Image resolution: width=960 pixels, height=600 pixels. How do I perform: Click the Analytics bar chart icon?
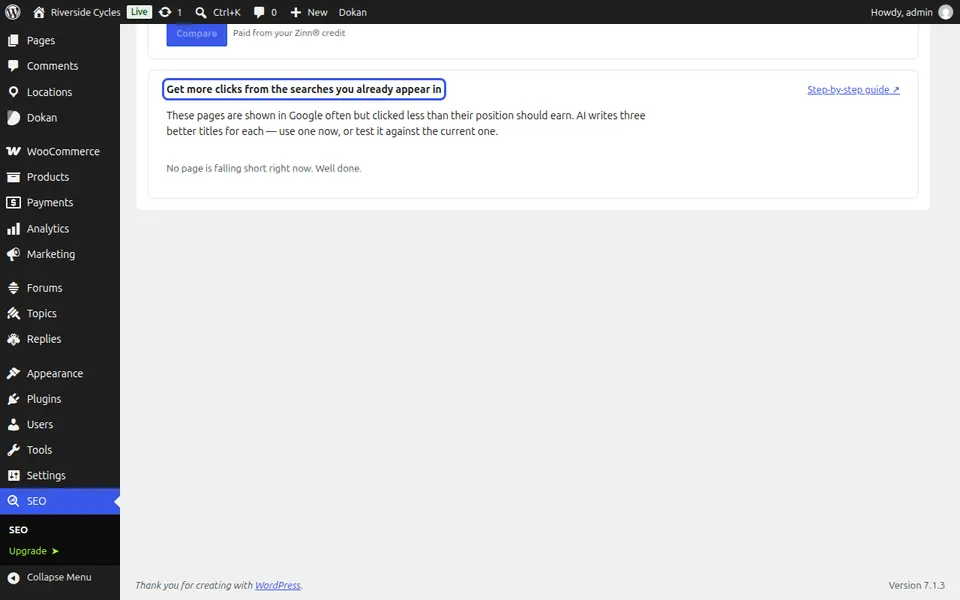[13, 229]
